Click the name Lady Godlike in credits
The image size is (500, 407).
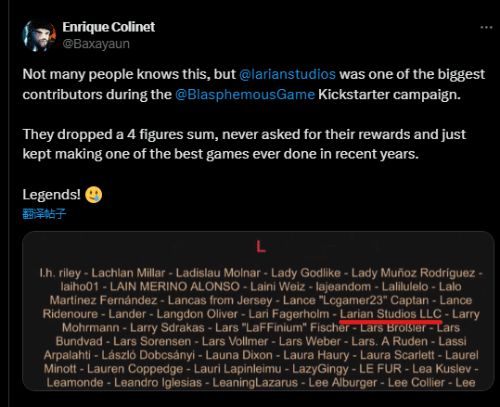(306, 273)
